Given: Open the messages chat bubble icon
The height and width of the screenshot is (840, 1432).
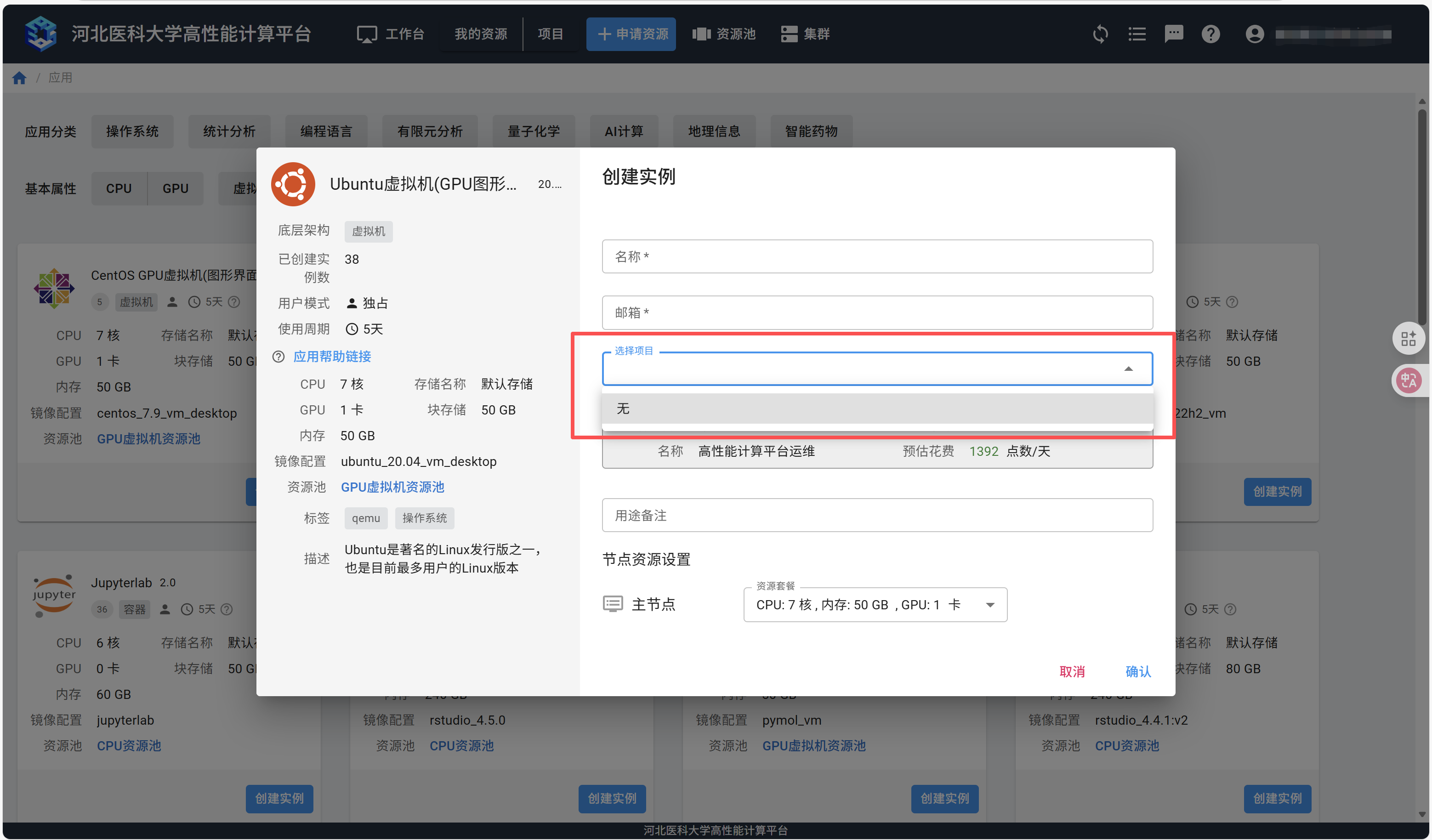Looking at the screenshot, I should pos(1173,34).
